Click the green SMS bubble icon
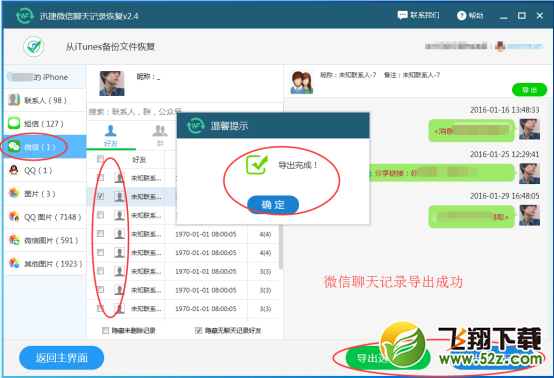Viewport: 554px width, 378px height. point(14,123)
